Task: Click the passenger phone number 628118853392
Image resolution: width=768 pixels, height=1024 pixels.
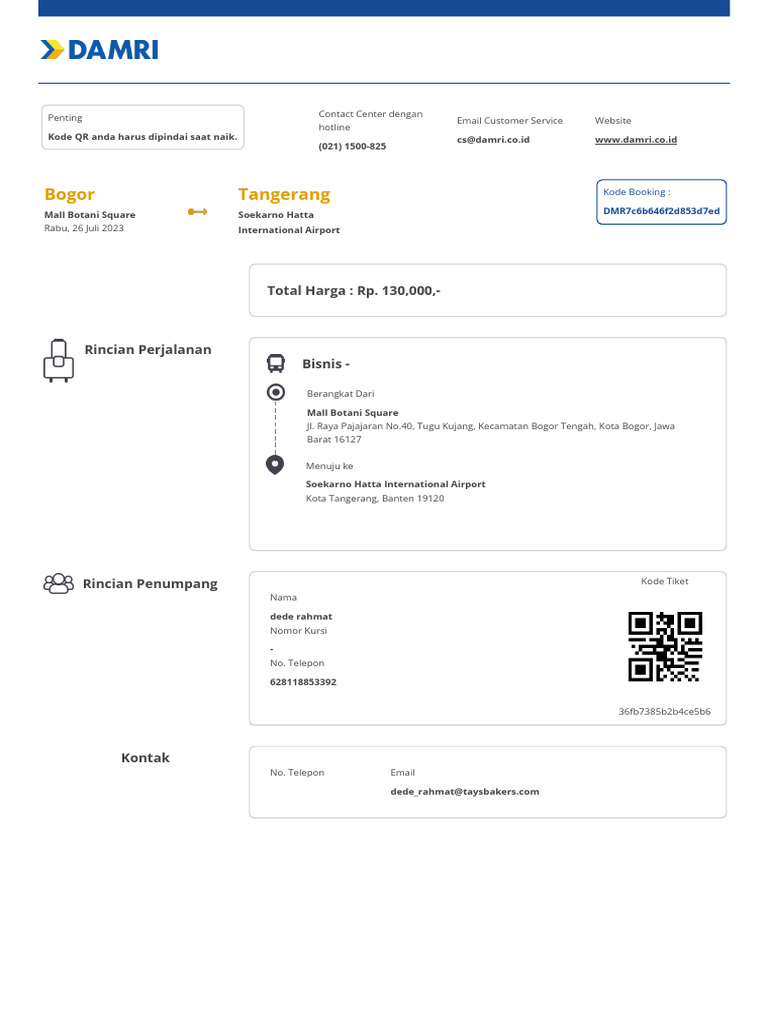Action: 303,682
